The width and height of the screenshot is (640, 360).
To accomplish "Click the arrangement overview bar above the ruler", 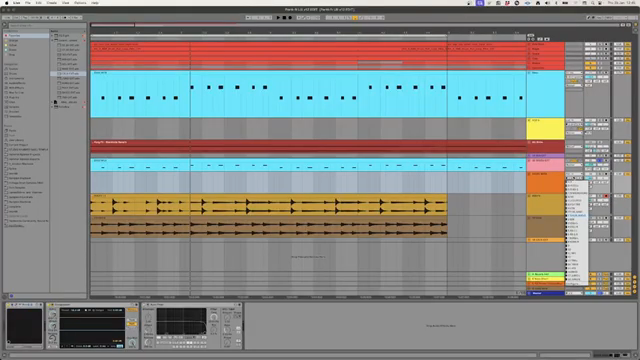I will 355,25.
